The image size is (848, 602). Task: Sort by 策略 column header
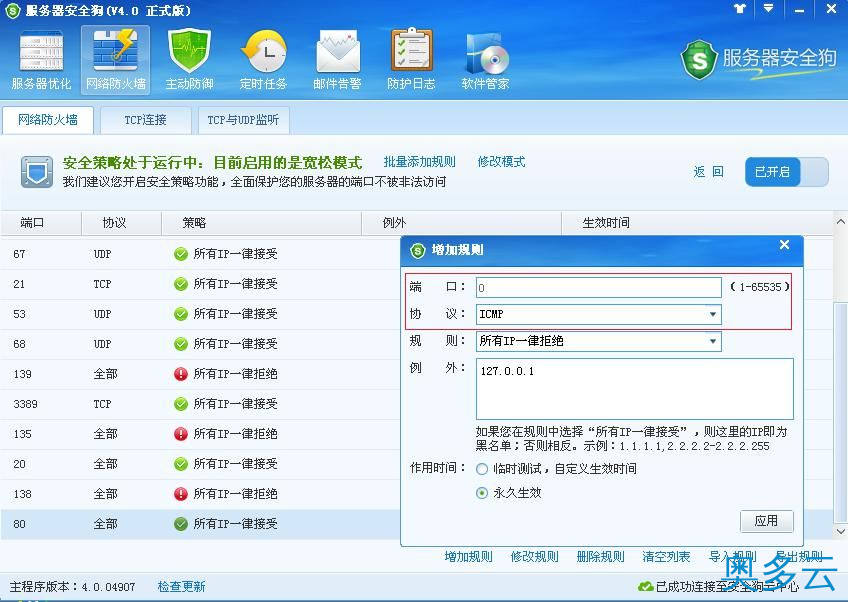click(261, 223)
